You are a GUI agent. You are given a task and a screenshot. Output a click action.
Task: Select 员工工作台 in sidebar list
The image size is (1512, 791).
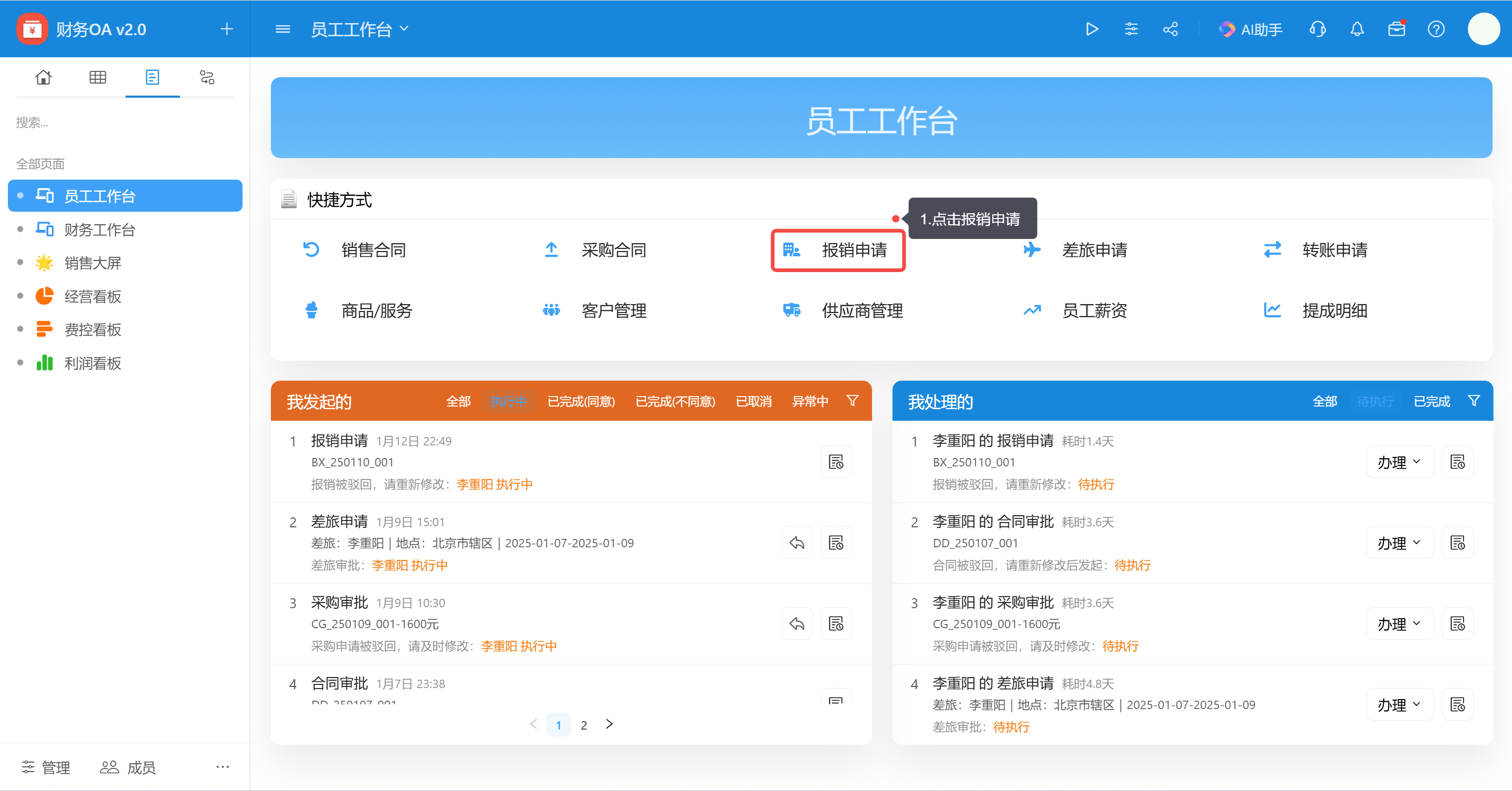click(x=125, y=195)
